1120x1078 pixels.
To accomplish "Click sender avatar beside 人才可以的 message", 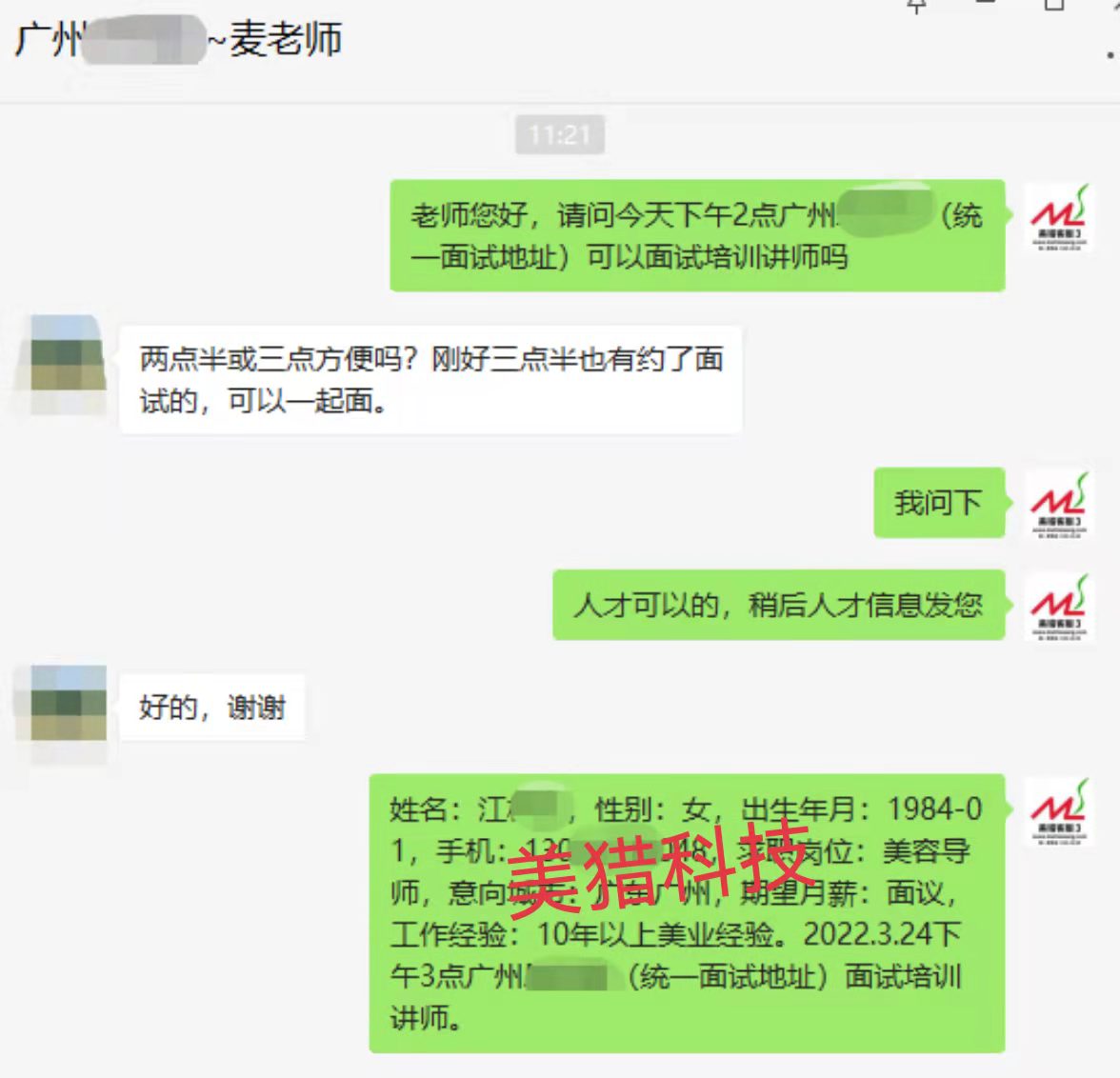I will tap(1059, 608).
